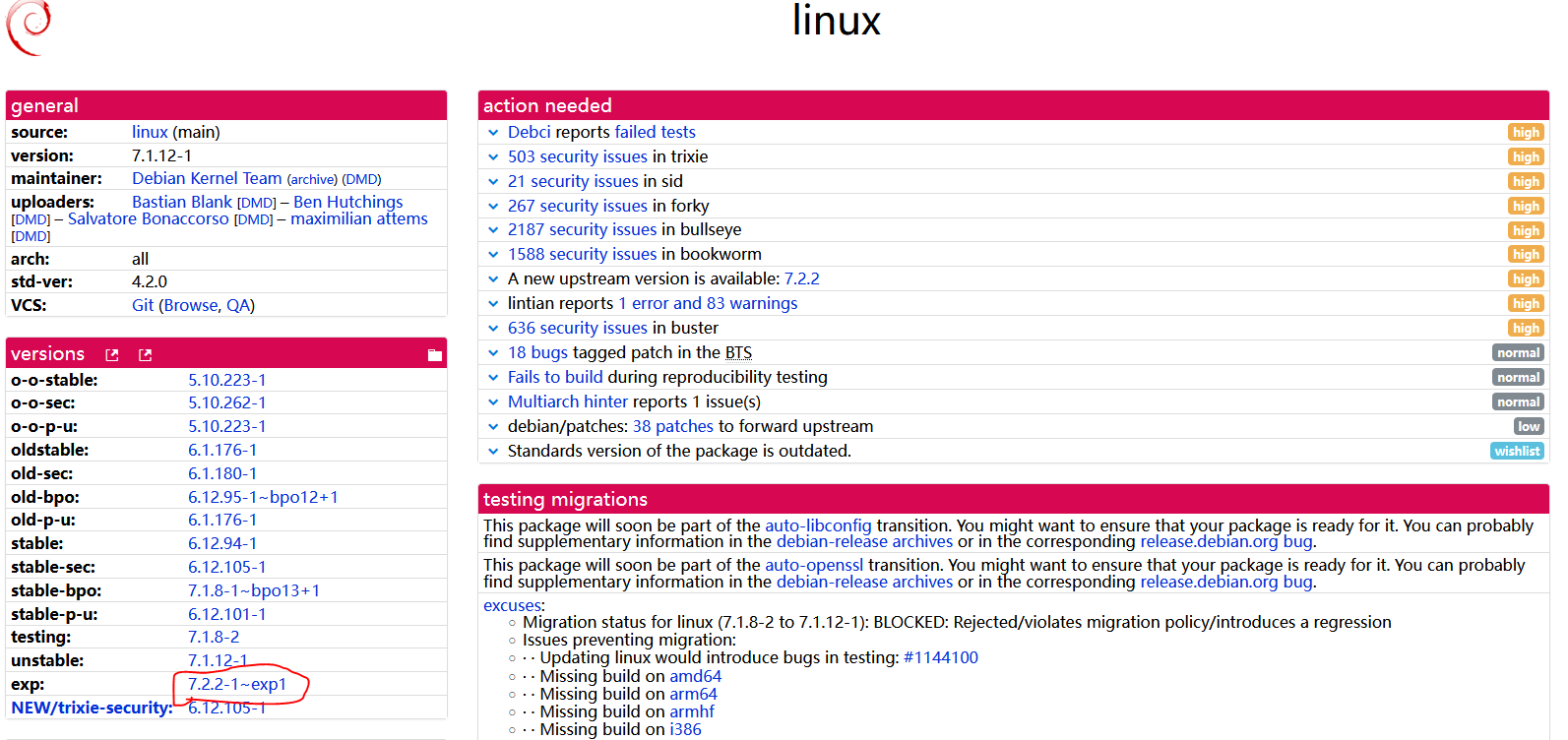
Task: Expand the Debci reports failed tests item
Action: [493, 132]
